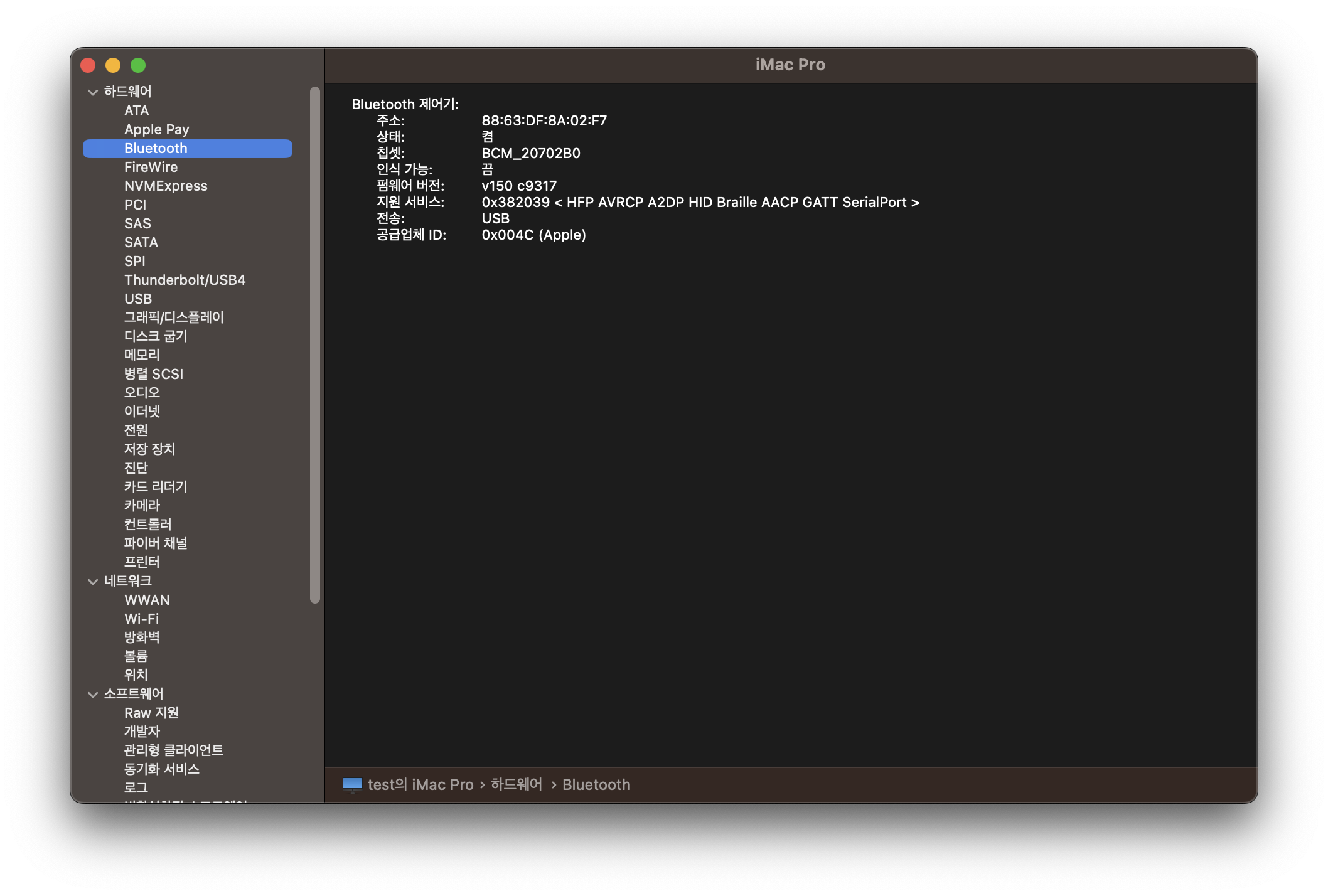Select 컨트롤러 in the sidebar
This screenshot has width=1328, height=896.
(148, 525)
